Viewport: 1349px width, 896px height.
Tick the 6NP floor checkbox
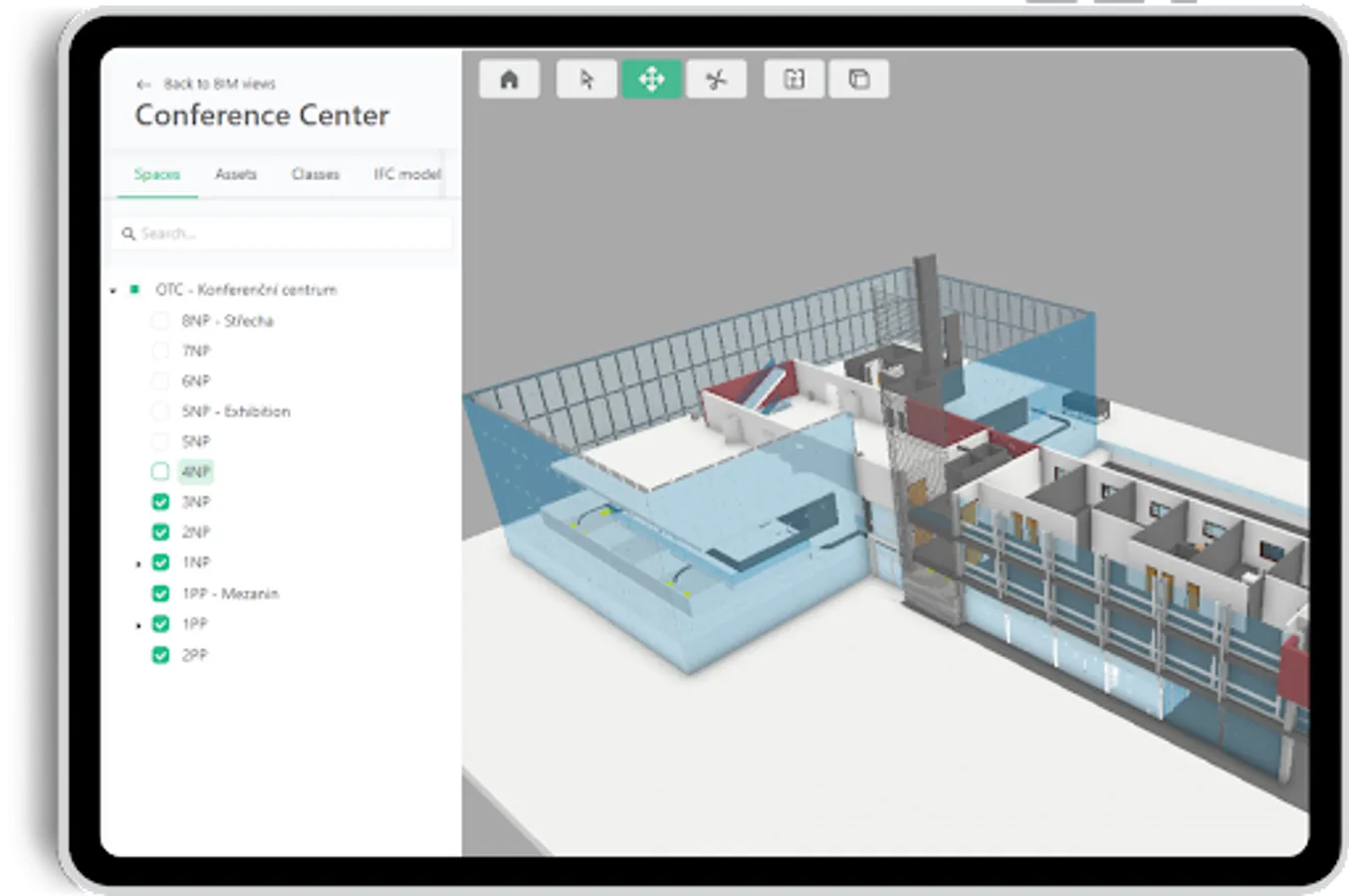[159, 380]
